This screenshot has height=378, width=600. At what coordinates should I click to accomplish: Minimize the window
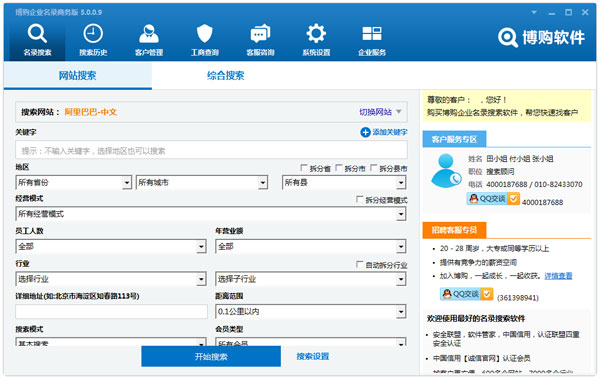(x=551, y=13)
